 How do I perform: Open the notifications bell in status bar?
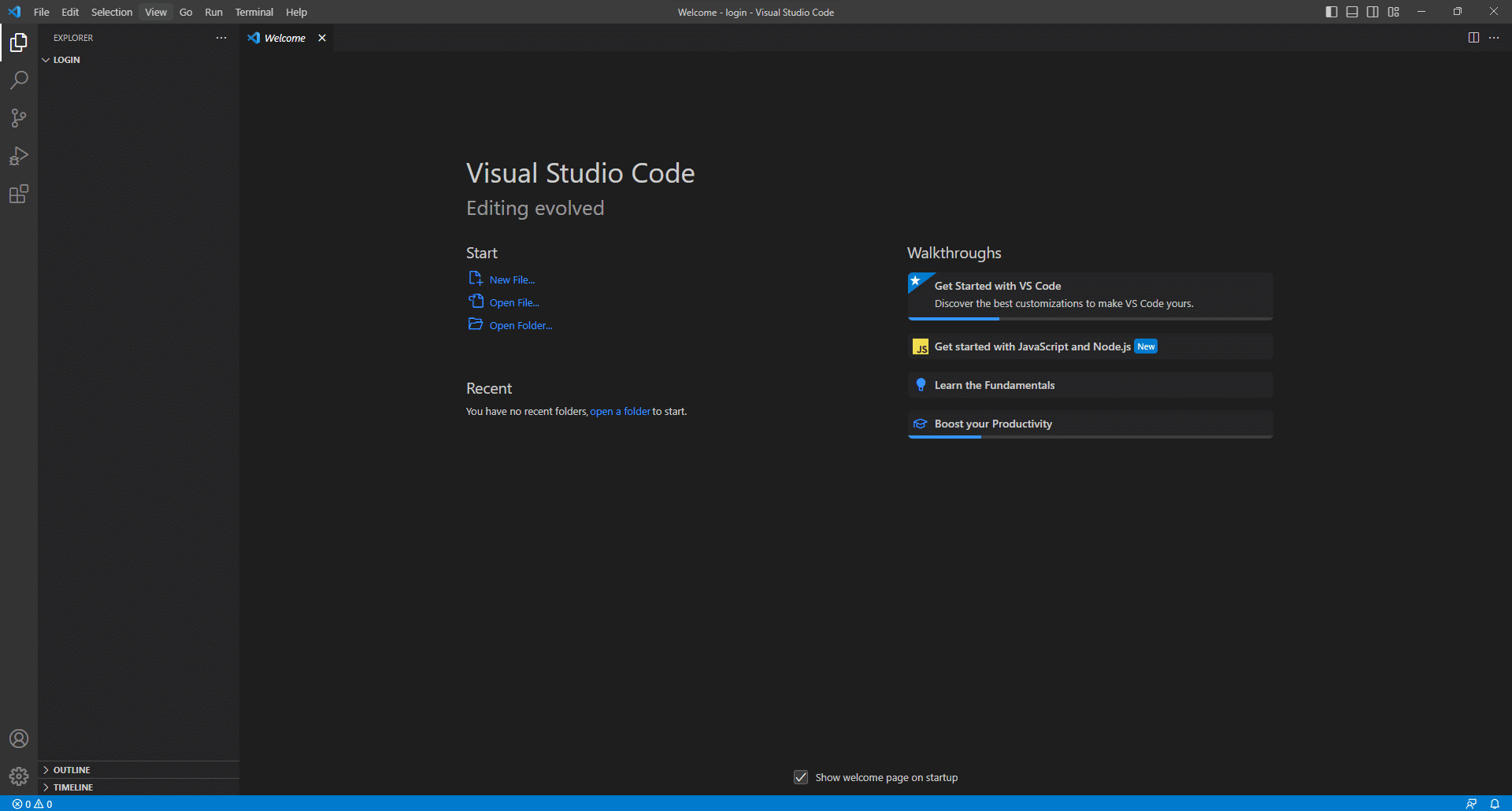coord(1495,804)
